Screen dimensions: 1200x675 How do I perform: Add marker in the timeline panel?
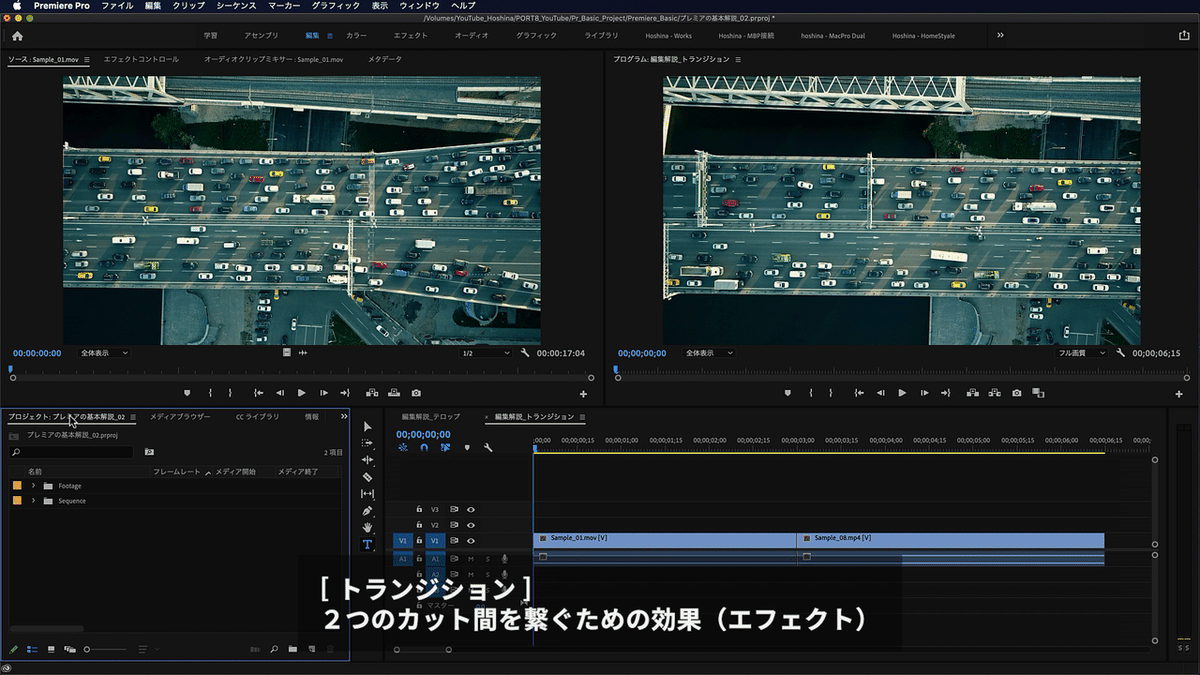pyautogui.click(x=466, y=448)
